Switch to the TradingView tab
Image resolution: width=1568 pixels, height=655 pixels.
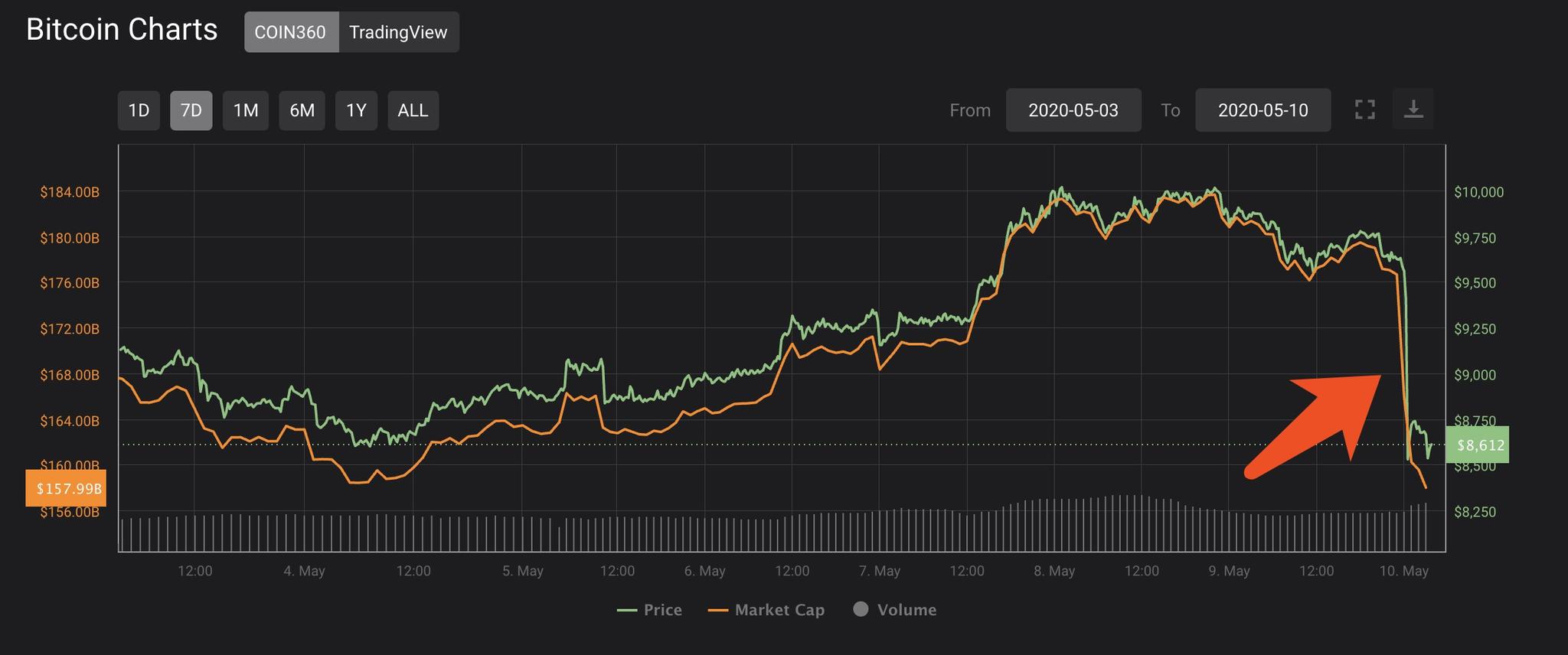coord(398,32)
